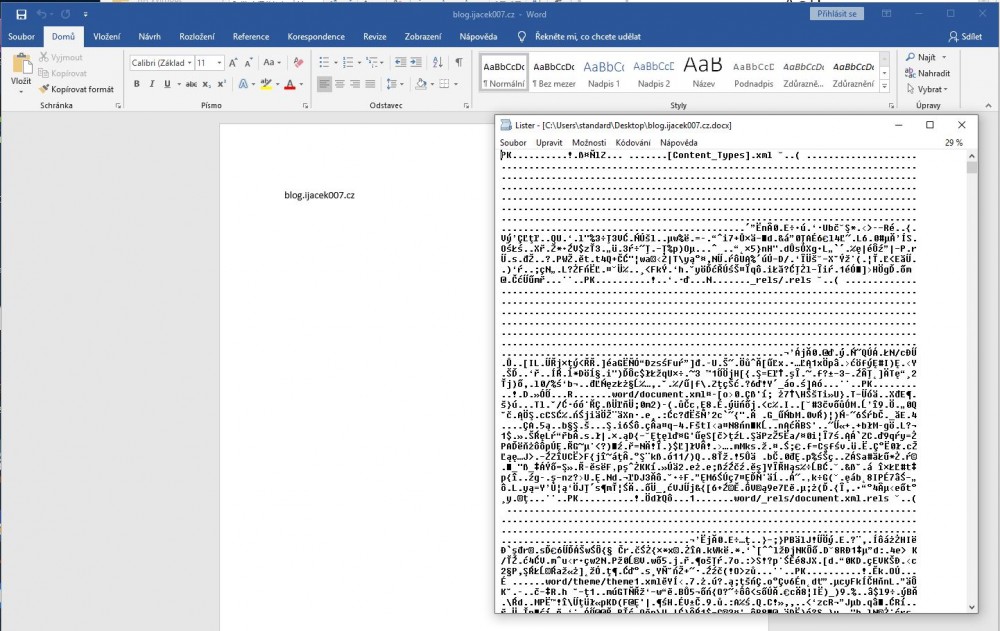Center-align the paragraph text
Screen dimensions: 1000x631
pyautogui.click(x=342, y=84)
